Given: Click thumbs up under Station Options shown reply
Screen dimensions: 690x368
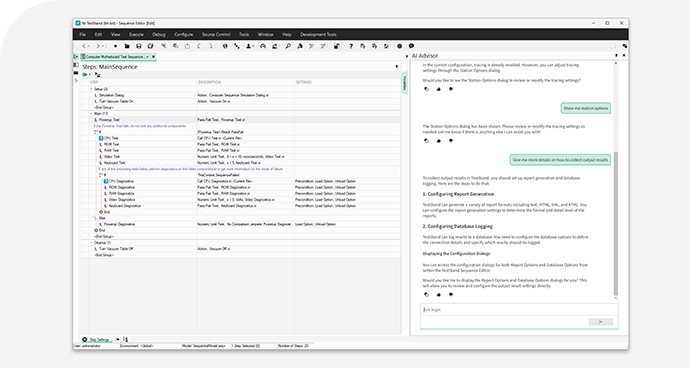Looking at the screenshot, I should (x=438, y=141).
